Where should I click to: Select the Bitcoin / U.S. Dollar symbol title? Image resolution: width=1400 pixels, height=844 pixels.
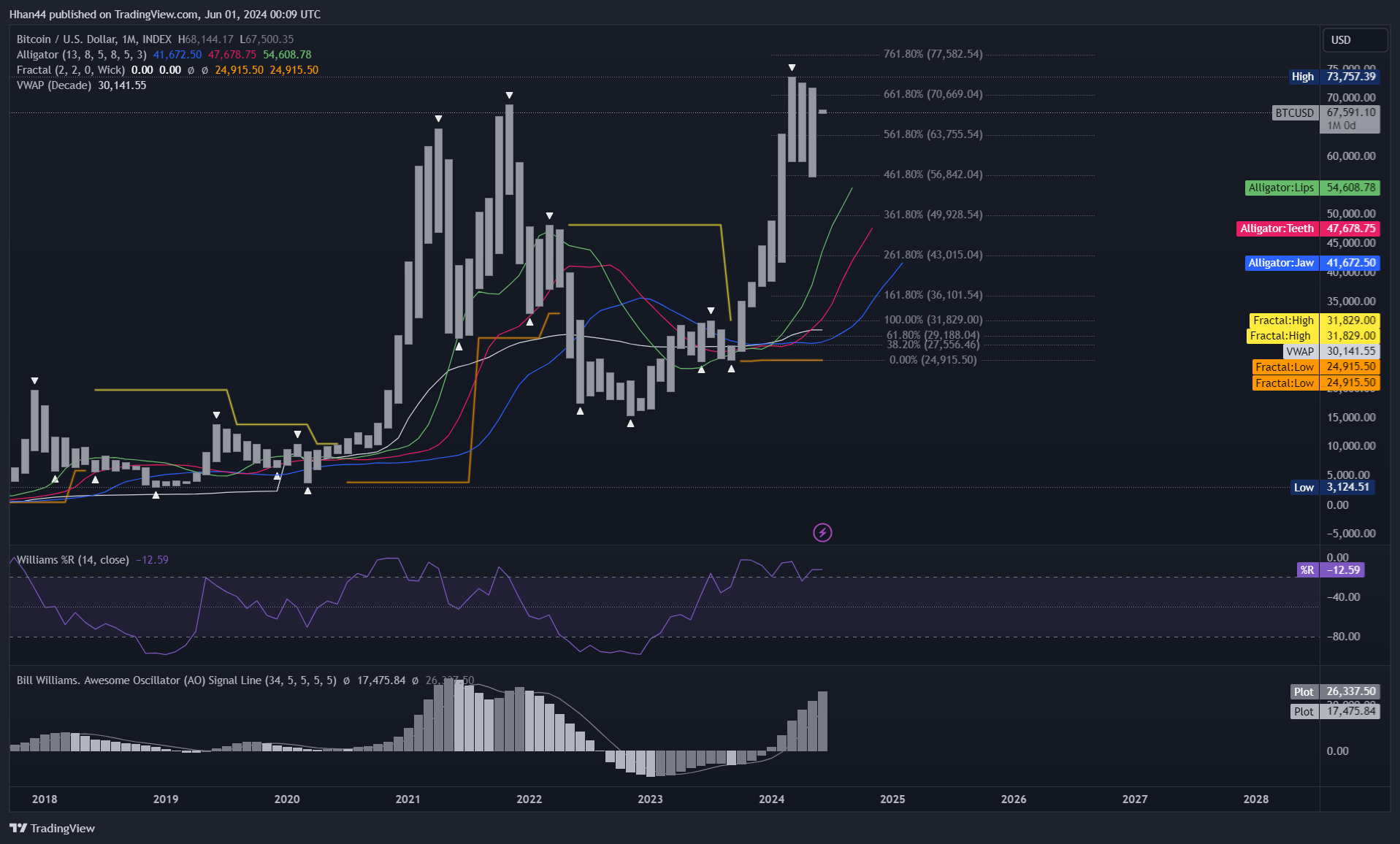(x=94, y=39)
